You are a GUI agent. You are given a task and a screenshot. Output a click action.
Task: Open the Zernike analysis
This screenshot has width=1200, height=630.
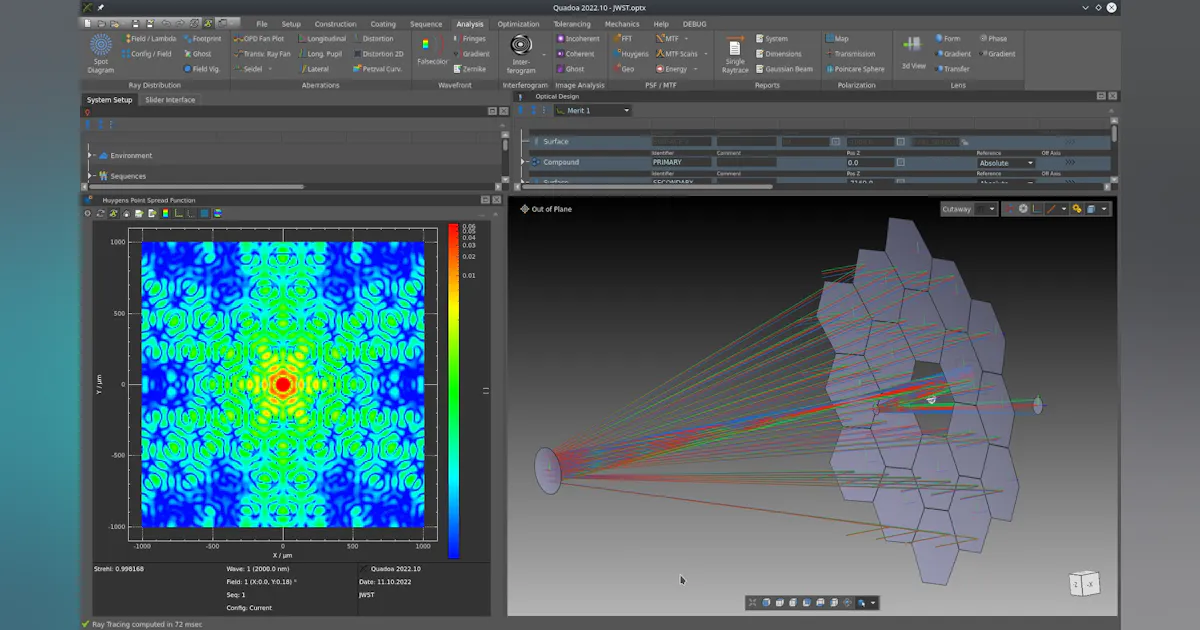[x=471, y=69]
